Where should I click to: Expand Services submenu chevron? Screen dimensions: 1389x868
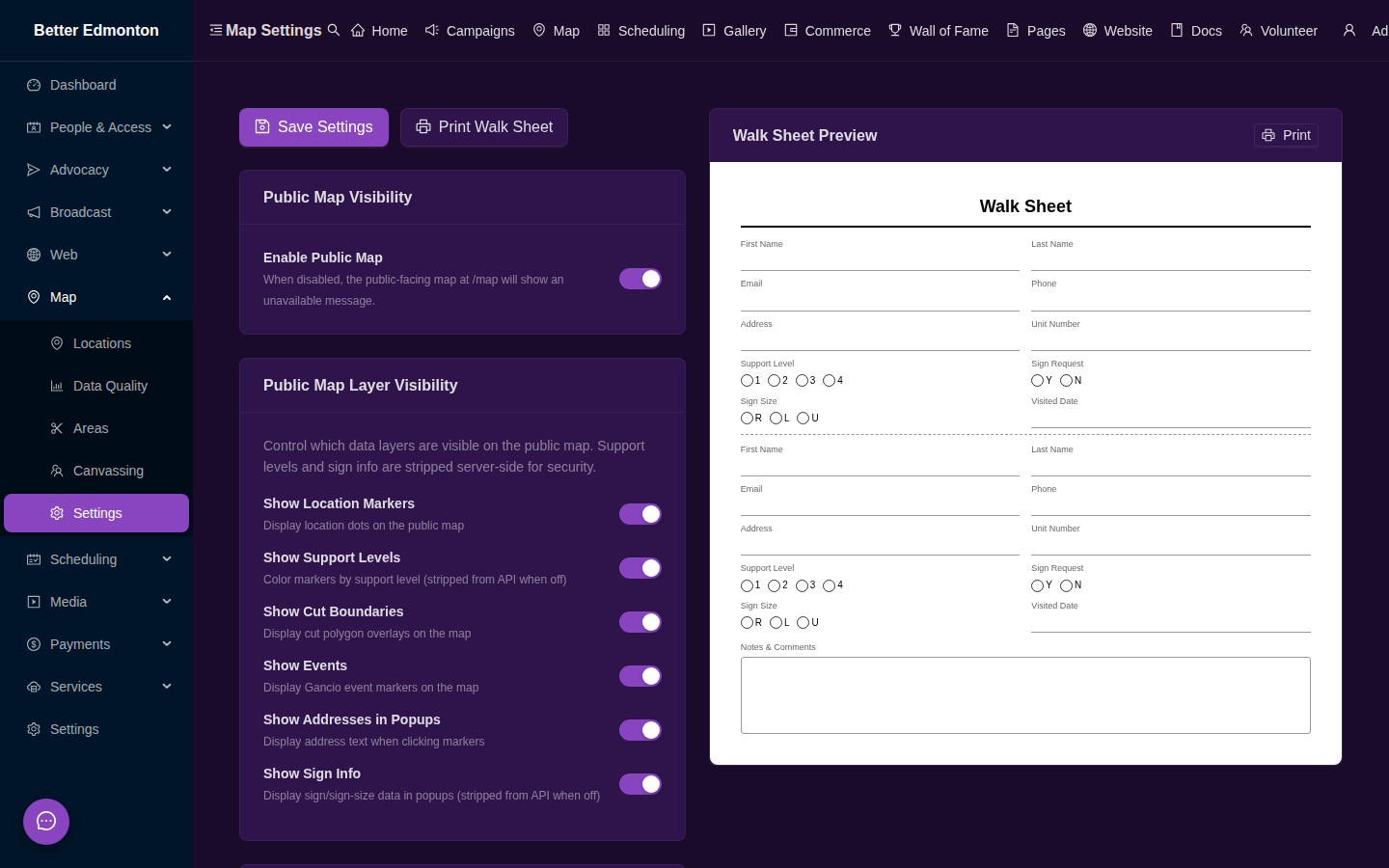point(167,686)
